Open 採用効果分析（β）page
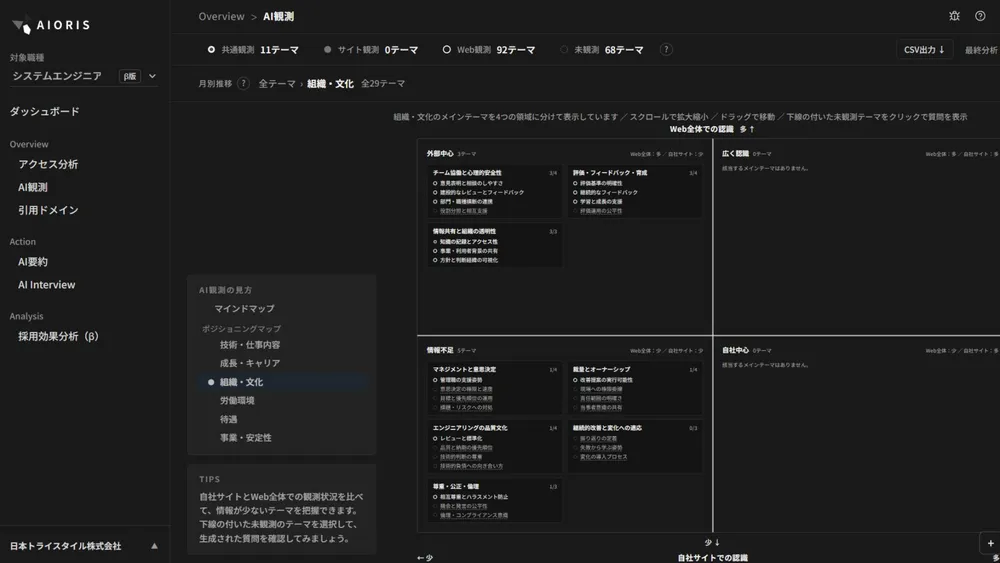Viewport: 1000px width, 563px height. click(x=58, y=337)
